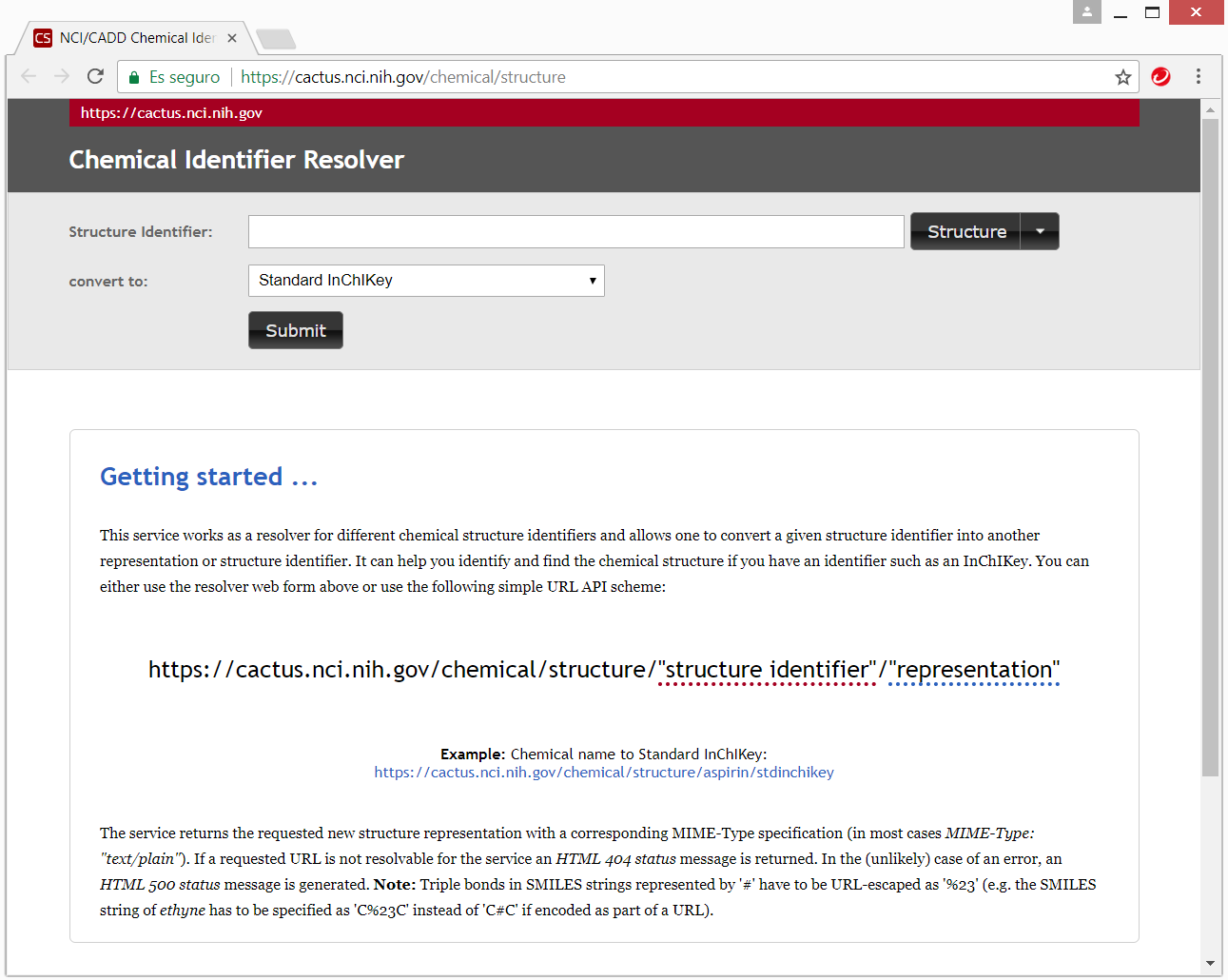The image size is (1228, 980).
Task: Click the scrollbar down arrow
Action: (1210, 964)
